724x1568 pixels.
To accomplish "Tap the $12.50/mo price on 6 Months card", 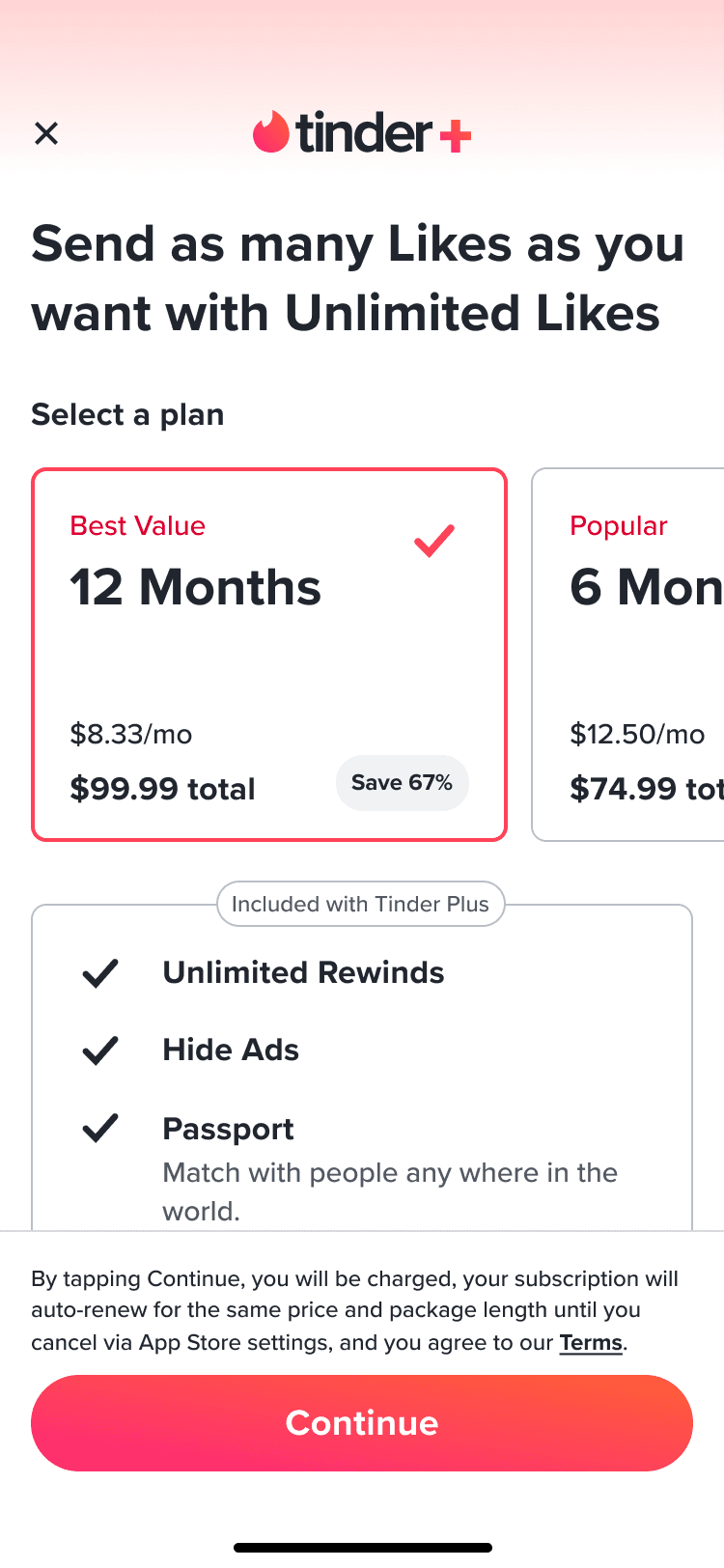I will [637, 734].
